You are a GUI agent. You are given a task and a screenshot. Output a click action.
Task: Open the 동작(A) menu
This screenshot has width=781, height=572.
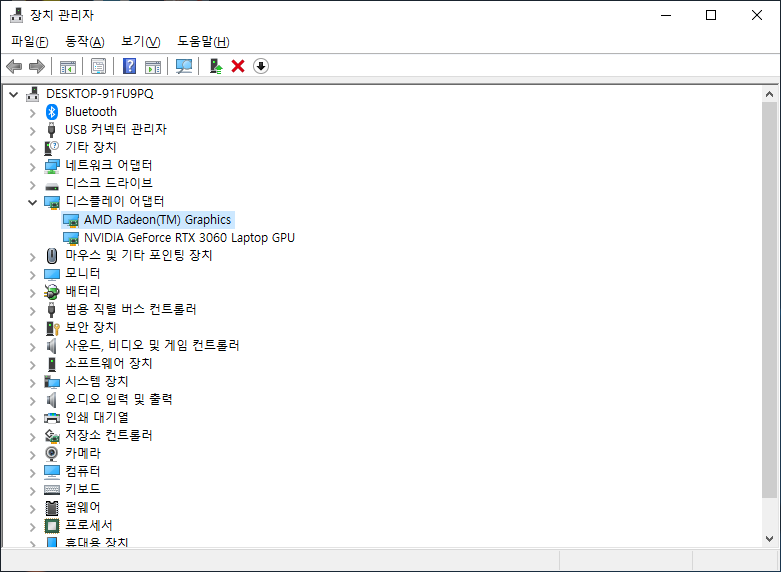[85, 41]
